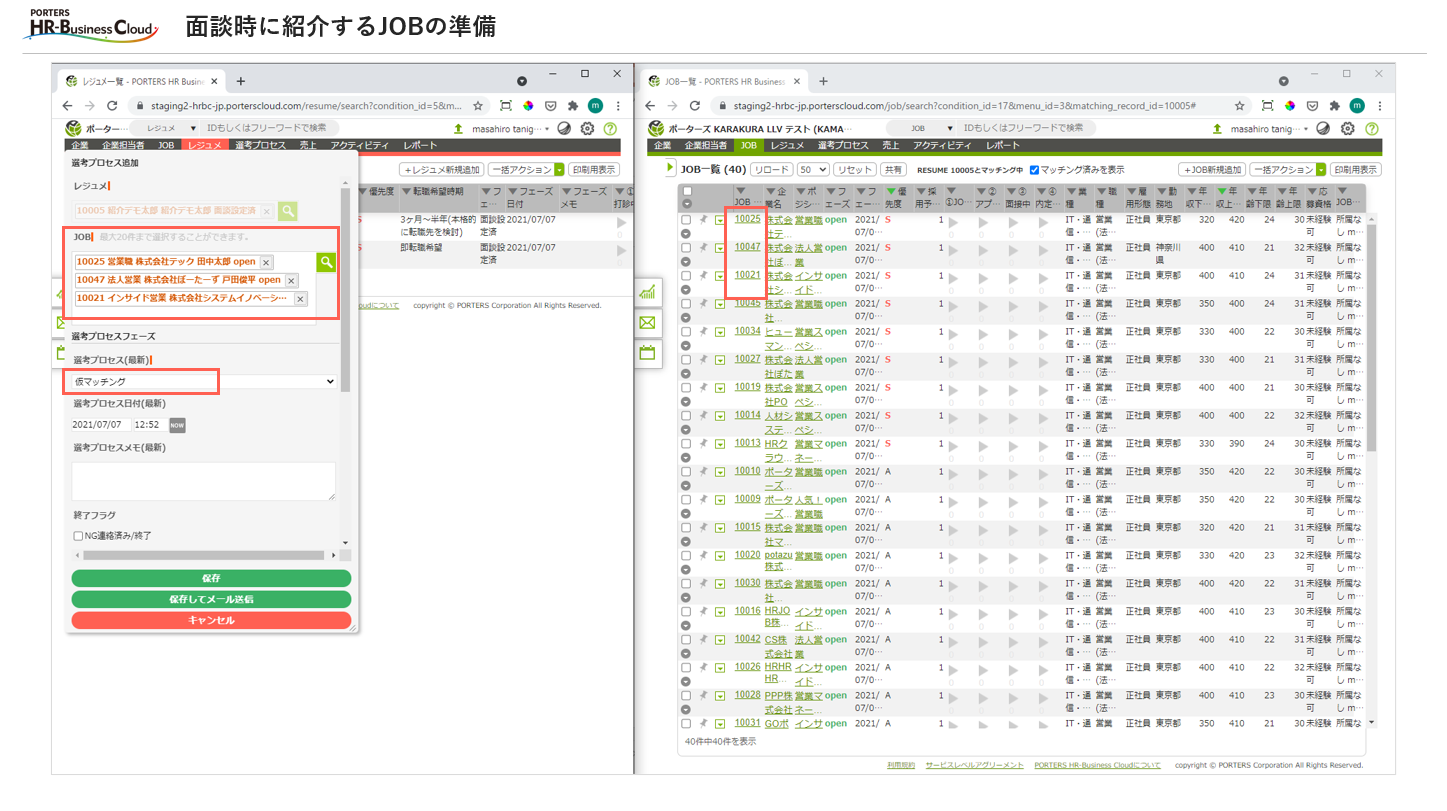The image size is (1447, 811).
Task: Click +JOB新規追加 button
Action: click(x=1211, y=170)
